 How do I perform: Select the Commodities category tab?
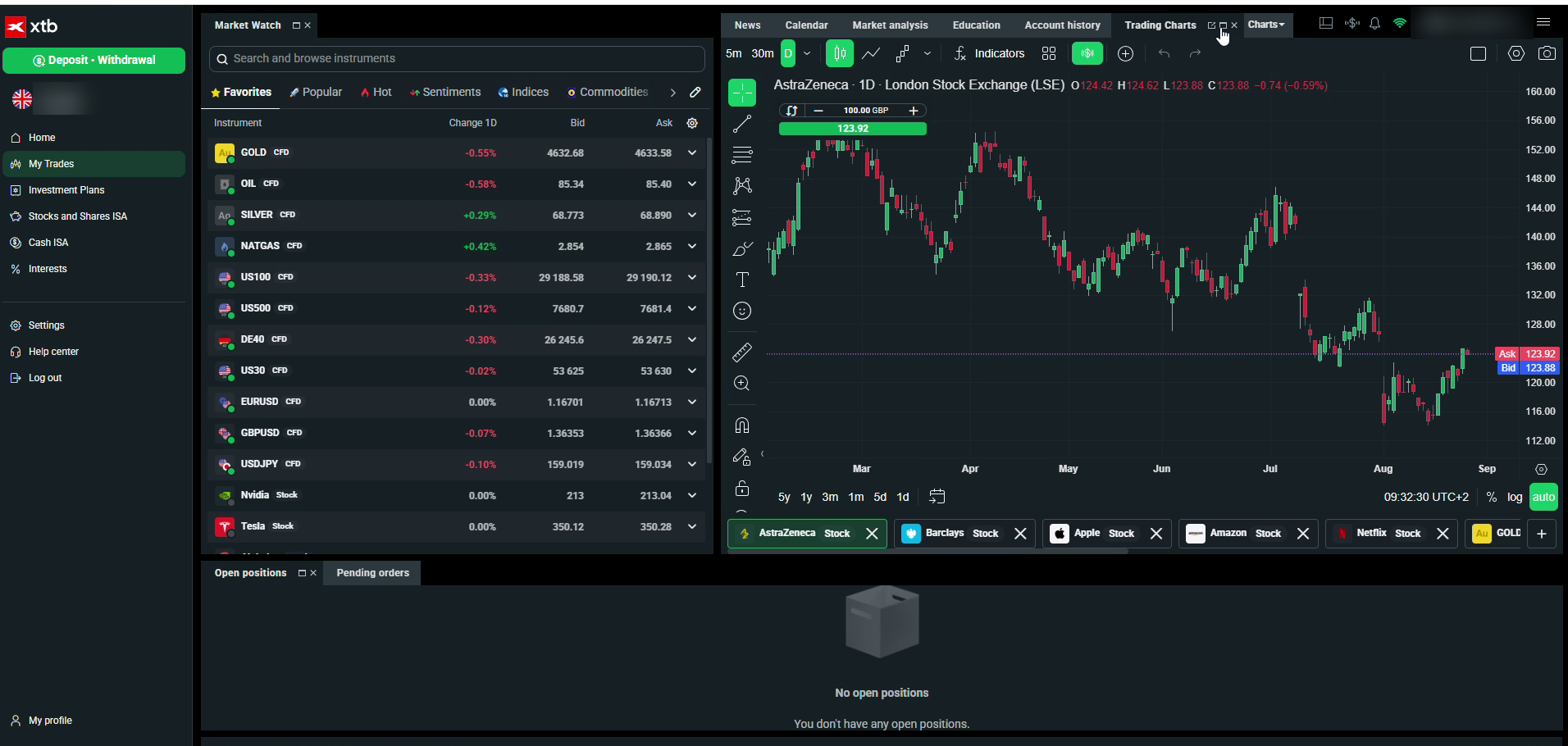(608, 92)
